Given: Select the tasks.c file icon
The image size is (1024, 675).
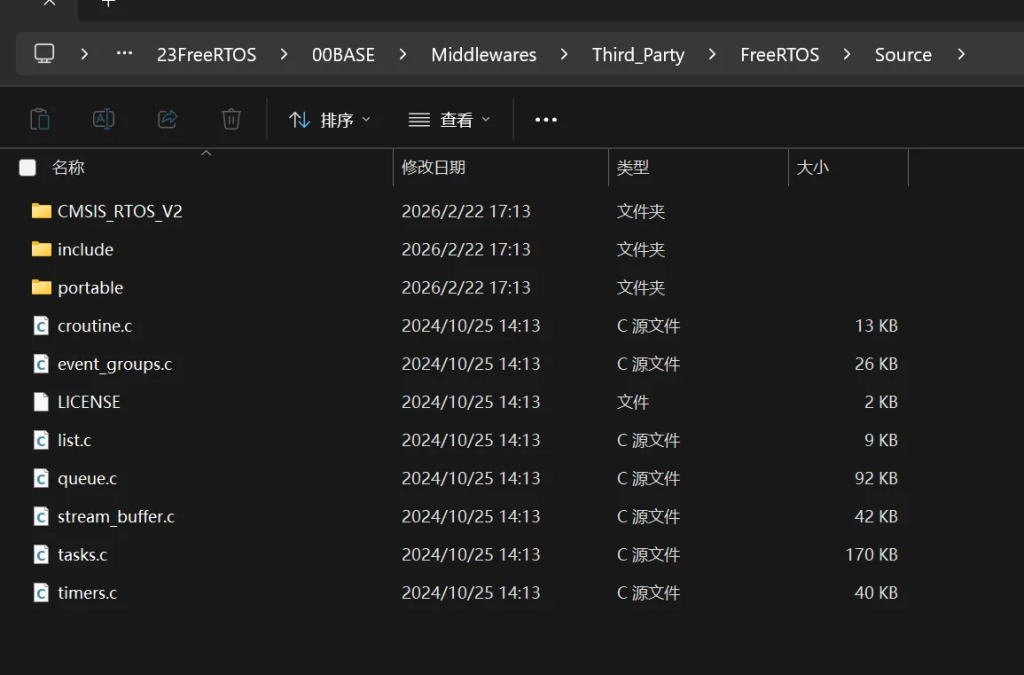Looking at the screenshot, I should pyautogui.click(x=41, y=554).
